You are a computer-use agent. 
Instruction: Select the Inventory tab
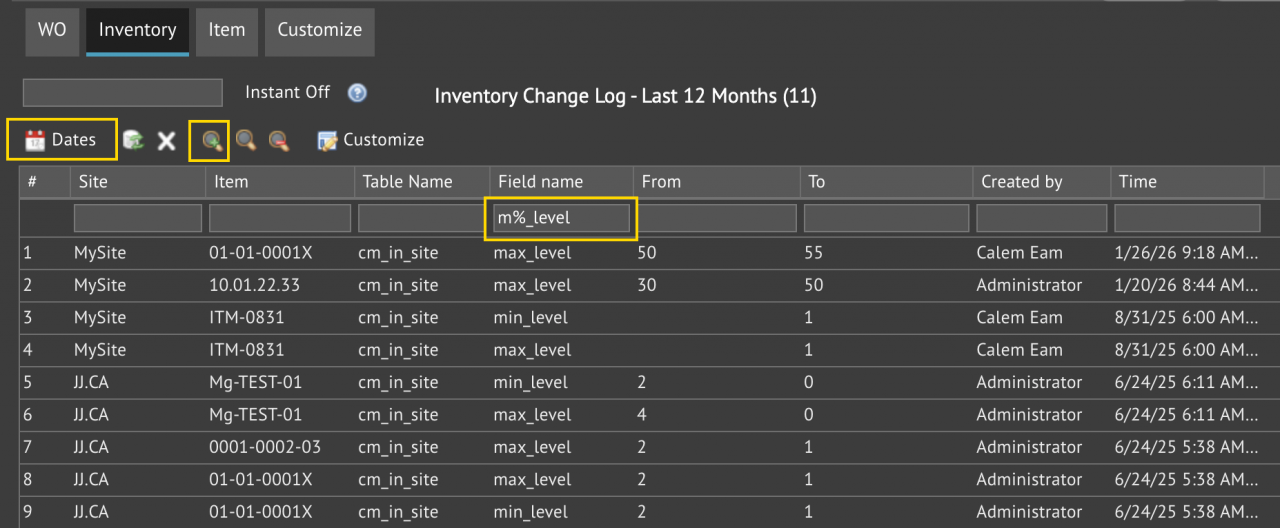coord(137,31)
